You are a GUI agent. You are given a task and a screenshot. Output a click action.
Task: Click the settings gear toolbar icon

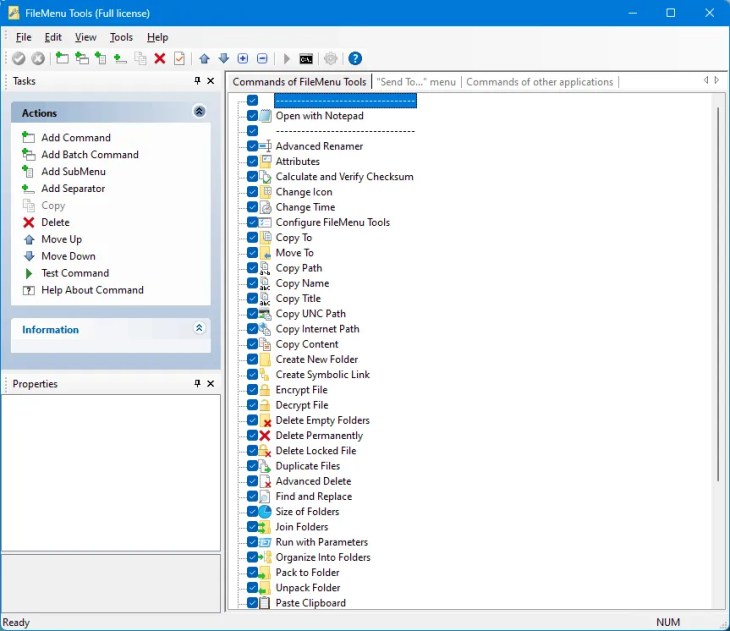pos(331,58)
